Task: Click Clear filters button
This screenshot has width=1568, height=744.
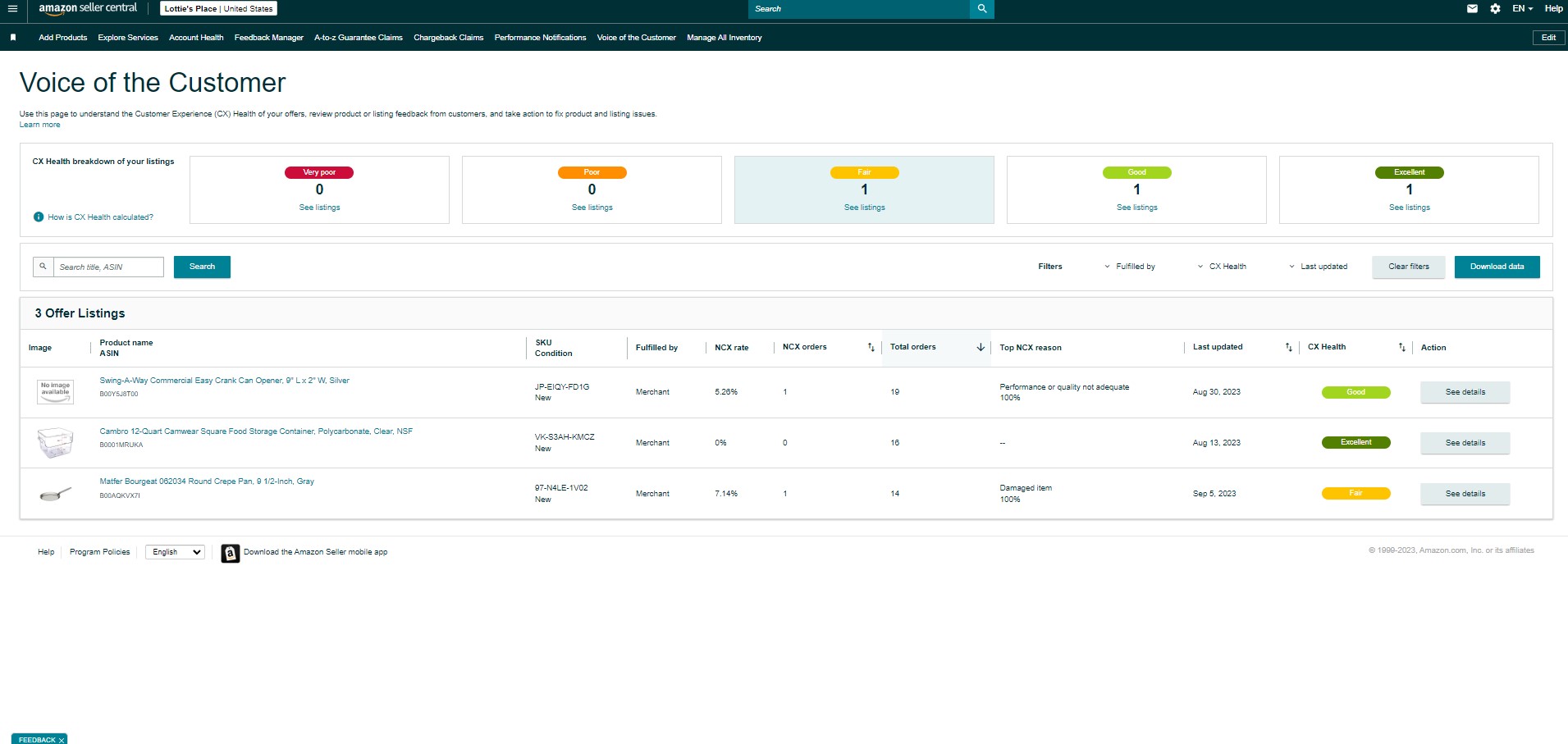Action: click(1409, 267)
